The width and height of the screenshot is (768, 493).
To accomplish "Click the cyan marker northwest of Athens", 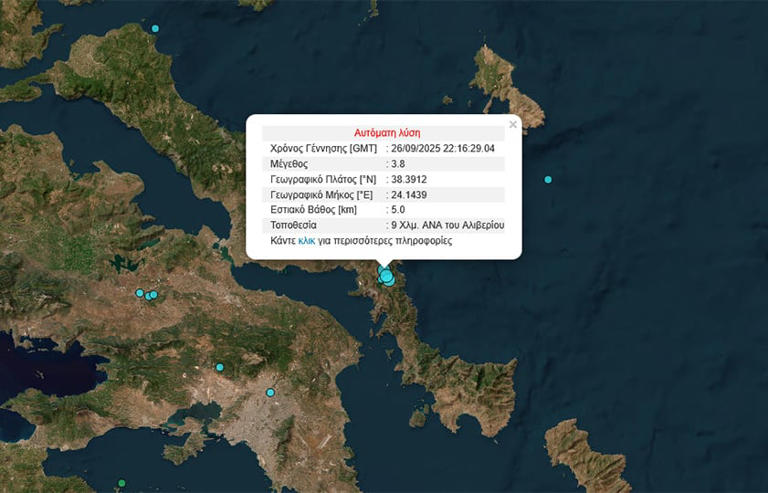I will click(220, 367).
